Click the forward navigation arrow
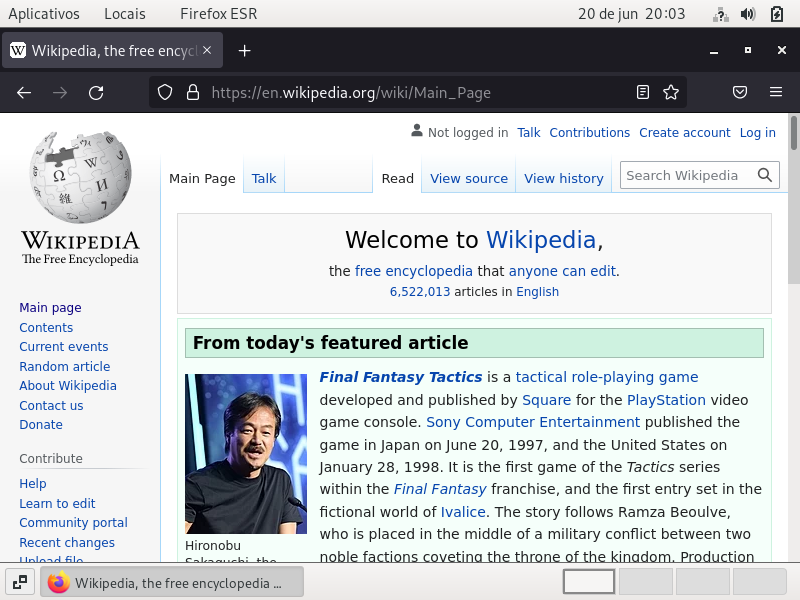The width and height of the screenshot is (800, 600). [x=60, y=92]
